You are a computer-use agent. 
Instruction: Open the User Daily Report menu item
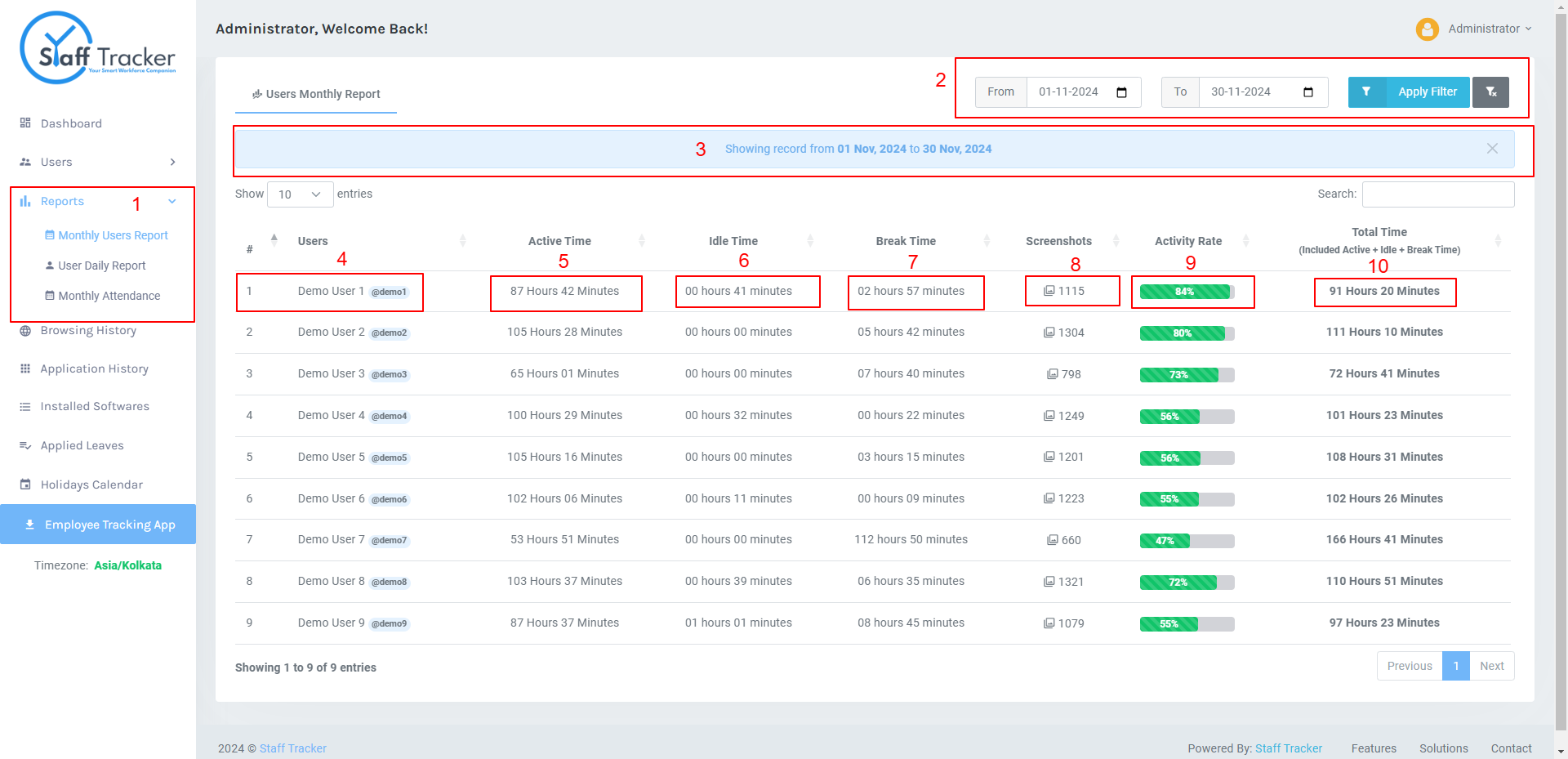(102, 266)
